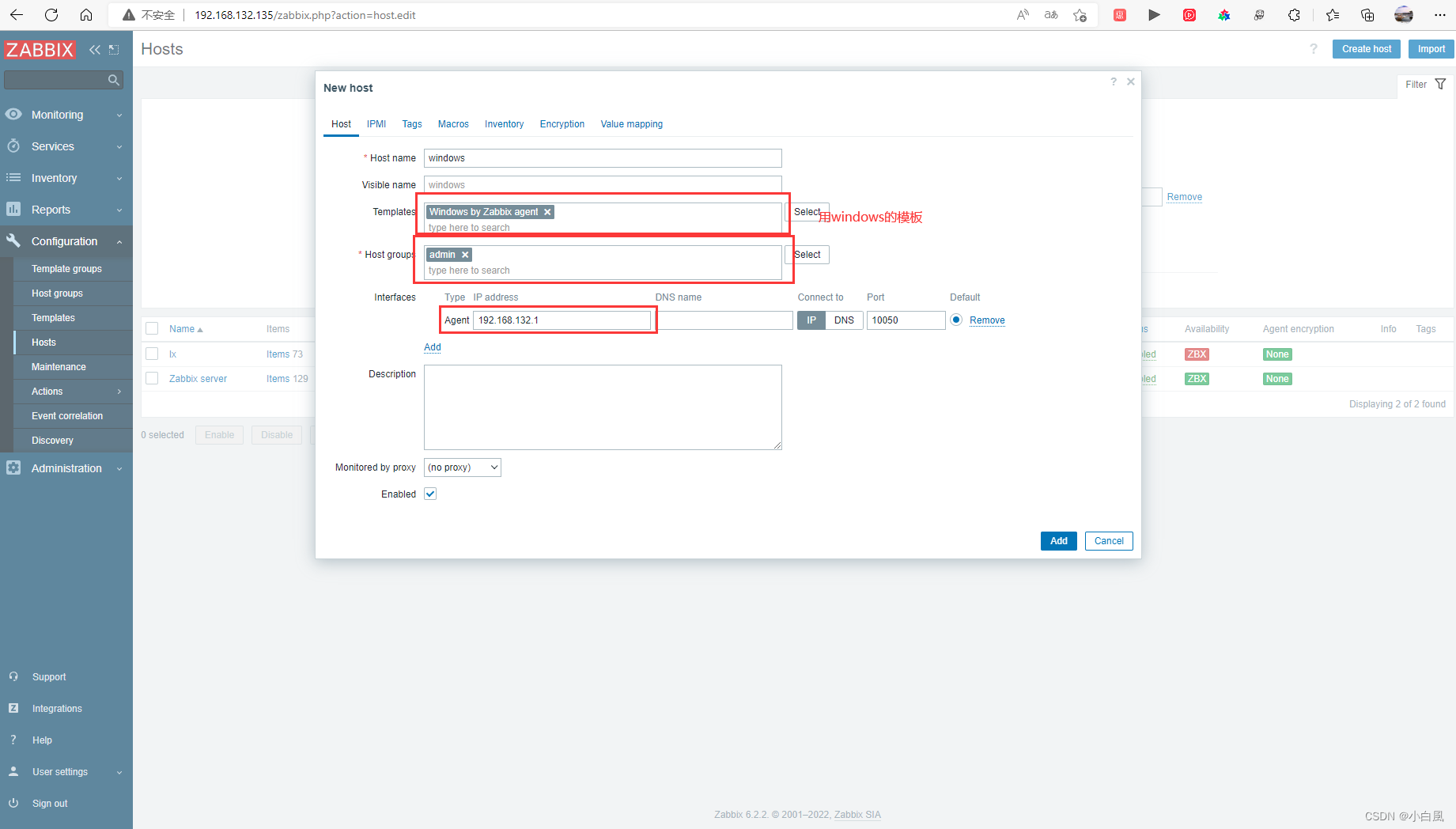Image resolution: width=1456 pixels, height=829 pixels.
Task: Click Select next to Templates
Action: click(807, 212)
